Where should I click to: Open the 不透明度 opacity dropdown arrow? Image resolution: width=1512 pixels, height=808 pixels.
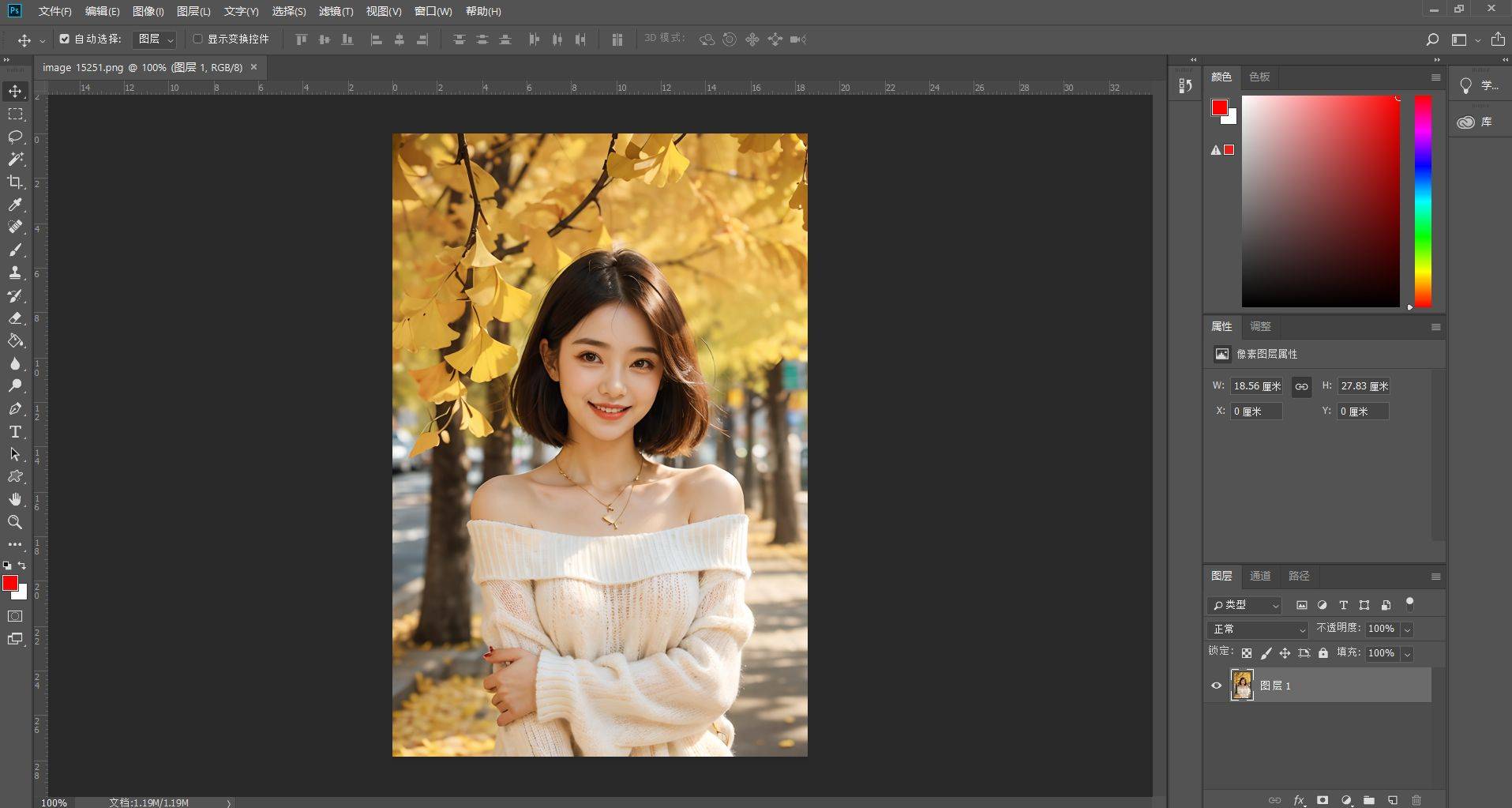pyautogui.click(x=1407, y=629)
